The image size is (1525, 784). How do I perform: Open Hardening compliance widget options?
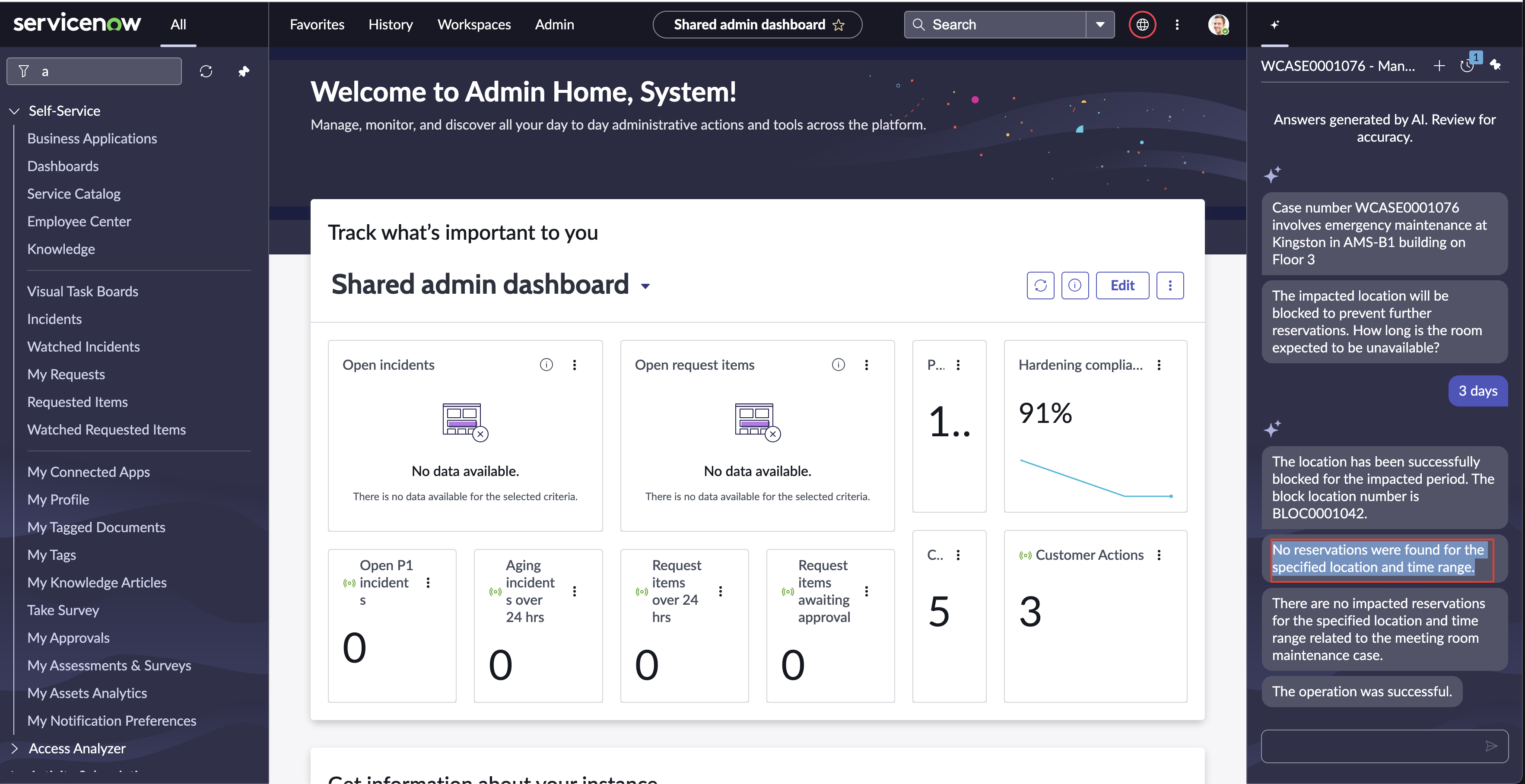click(x=1159, y=365)
